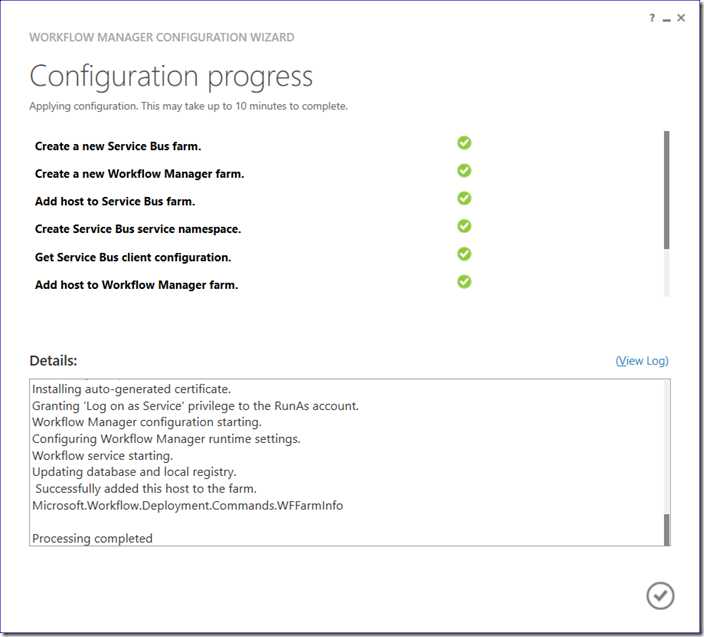Viewport: 704px width, 637px height.
Task: Minimize the configuration wizard window
Action: point(667,19)
